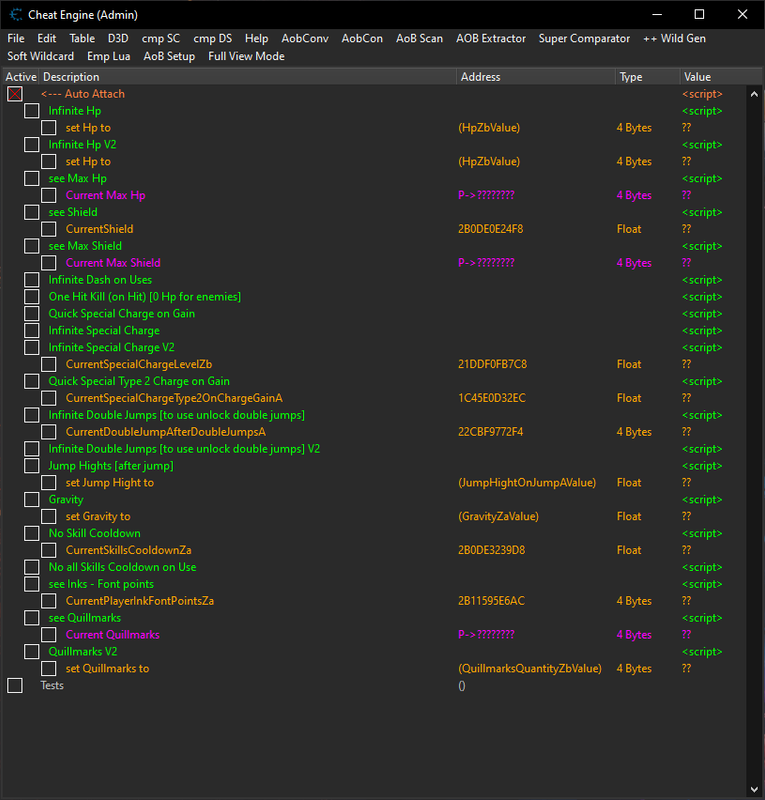Open the Edit menu
Image resolution: width=765 pixels, height=800 pixels.
46,39
